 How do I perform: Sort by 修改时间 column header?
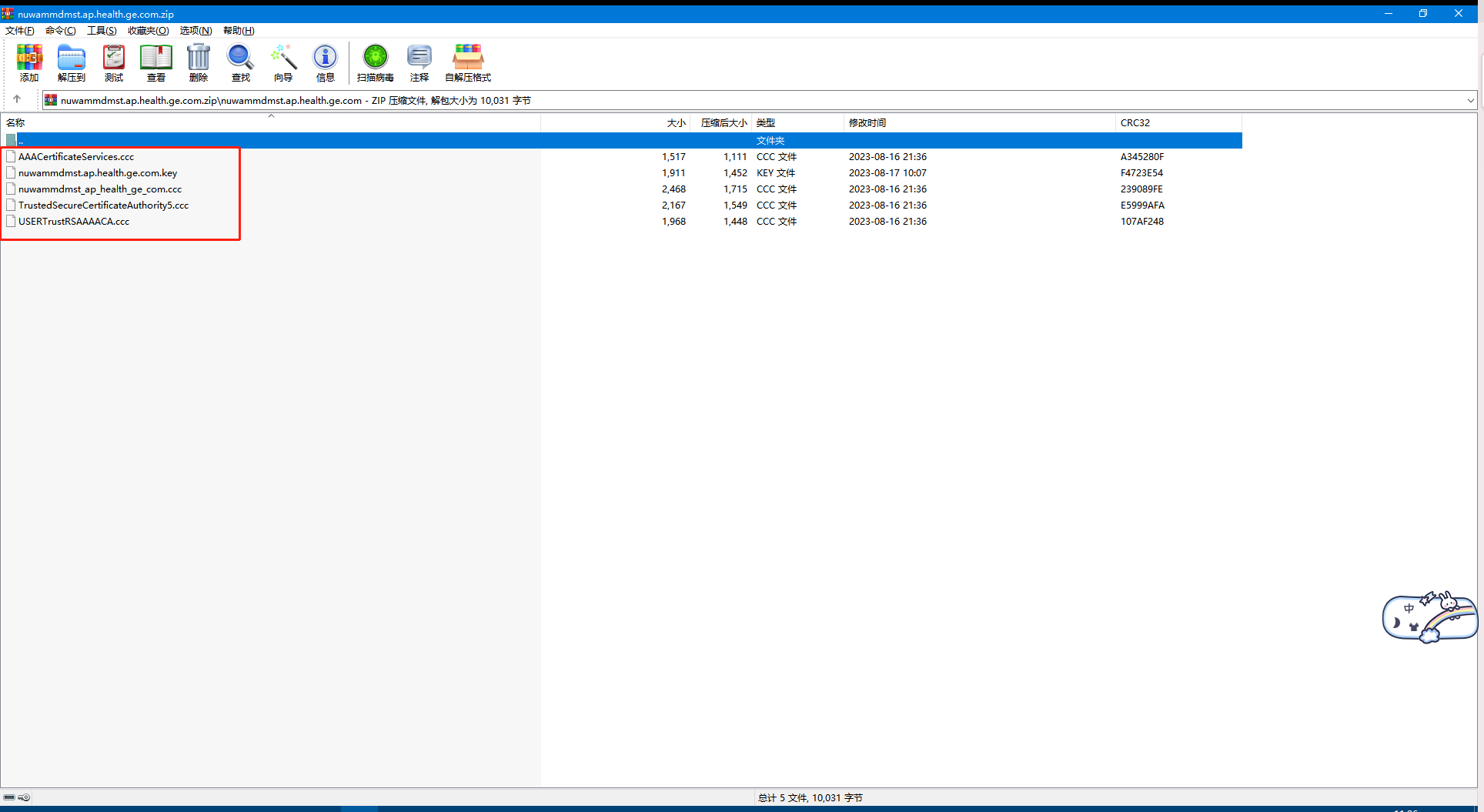pyautogui.click(x=979, y=122)
